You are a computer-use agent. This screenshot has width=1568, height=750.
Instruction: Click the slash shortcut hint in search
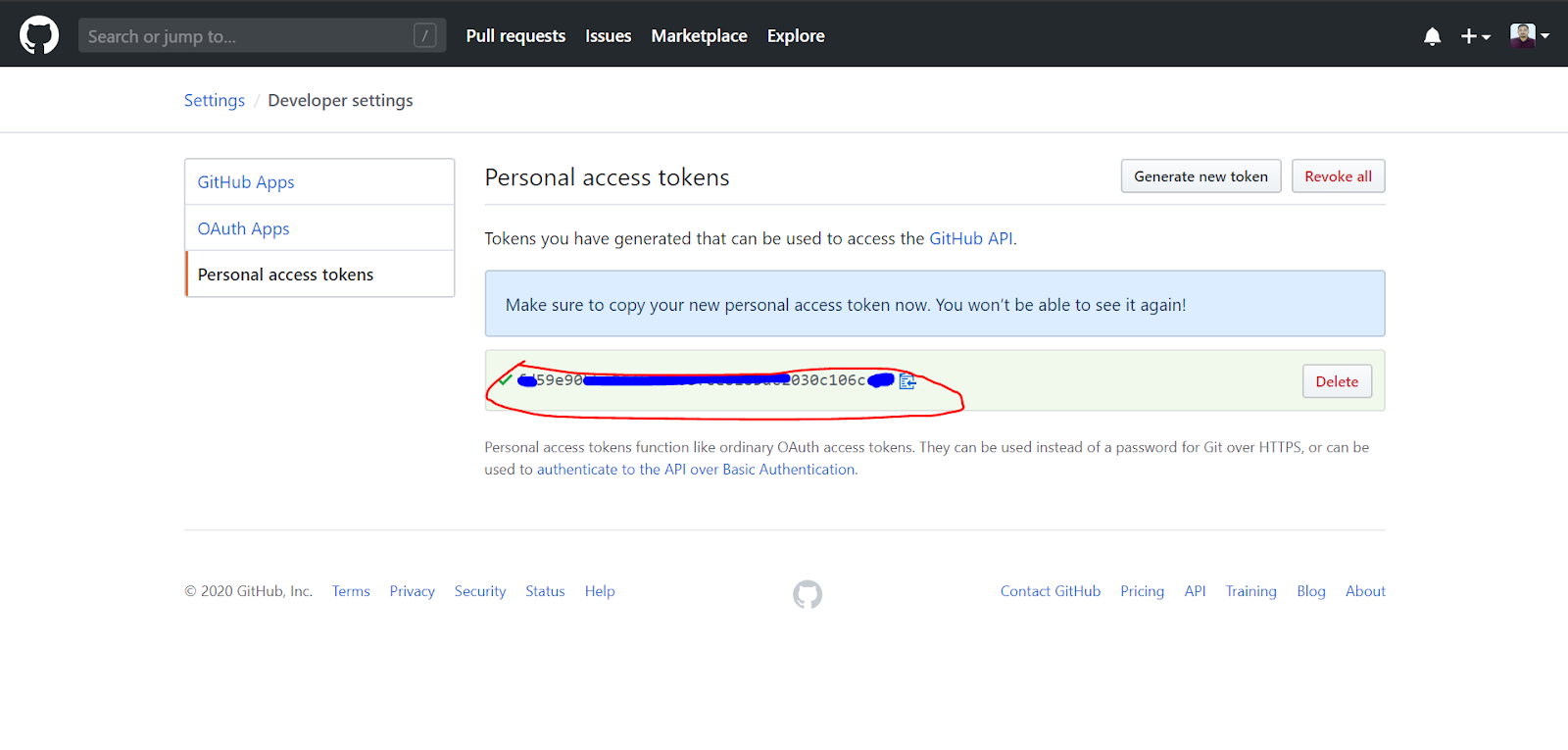click(425, 35)
